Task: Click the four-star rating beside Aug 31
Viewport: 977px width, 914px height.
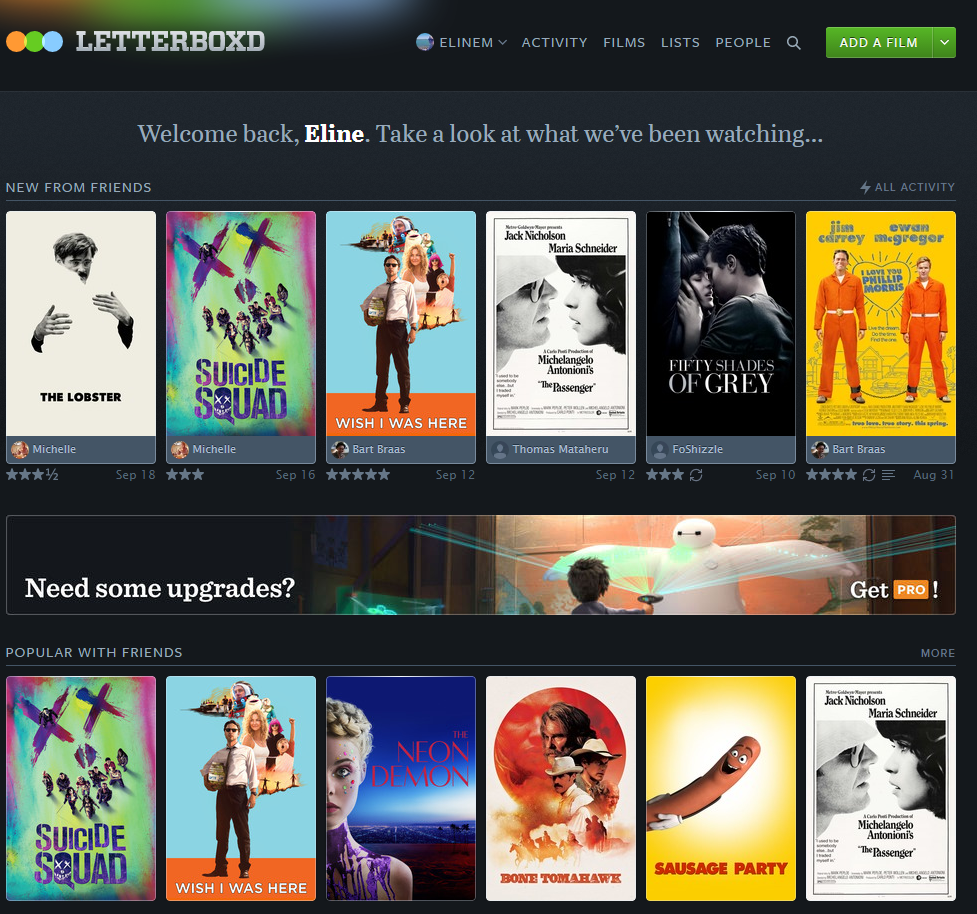Action: pos(832,475)
